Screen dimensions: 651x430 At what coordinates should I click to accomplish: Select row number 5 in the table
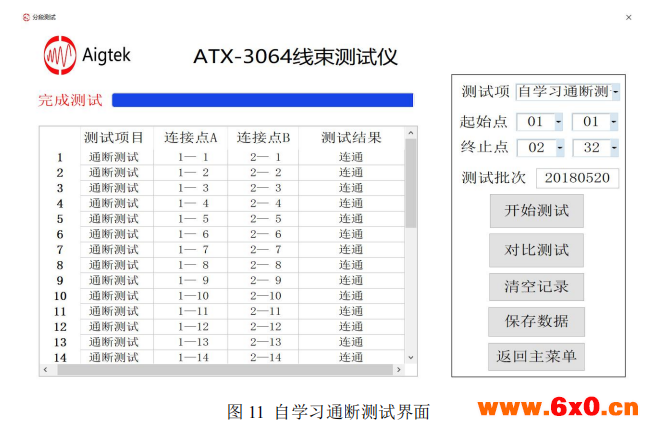point(60,219)
